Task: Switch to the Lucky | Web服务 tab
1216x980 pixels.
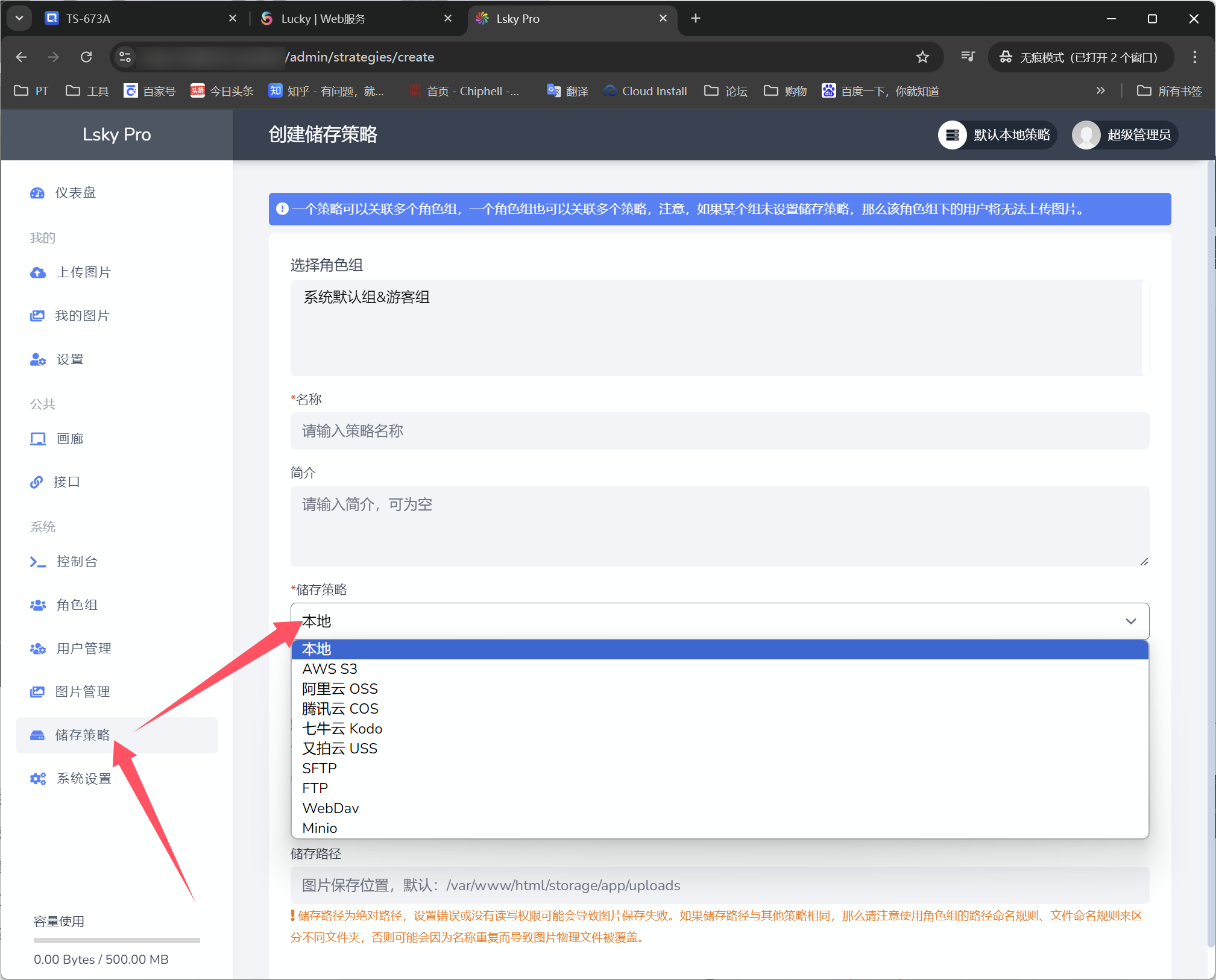Action: pos(357,19)
